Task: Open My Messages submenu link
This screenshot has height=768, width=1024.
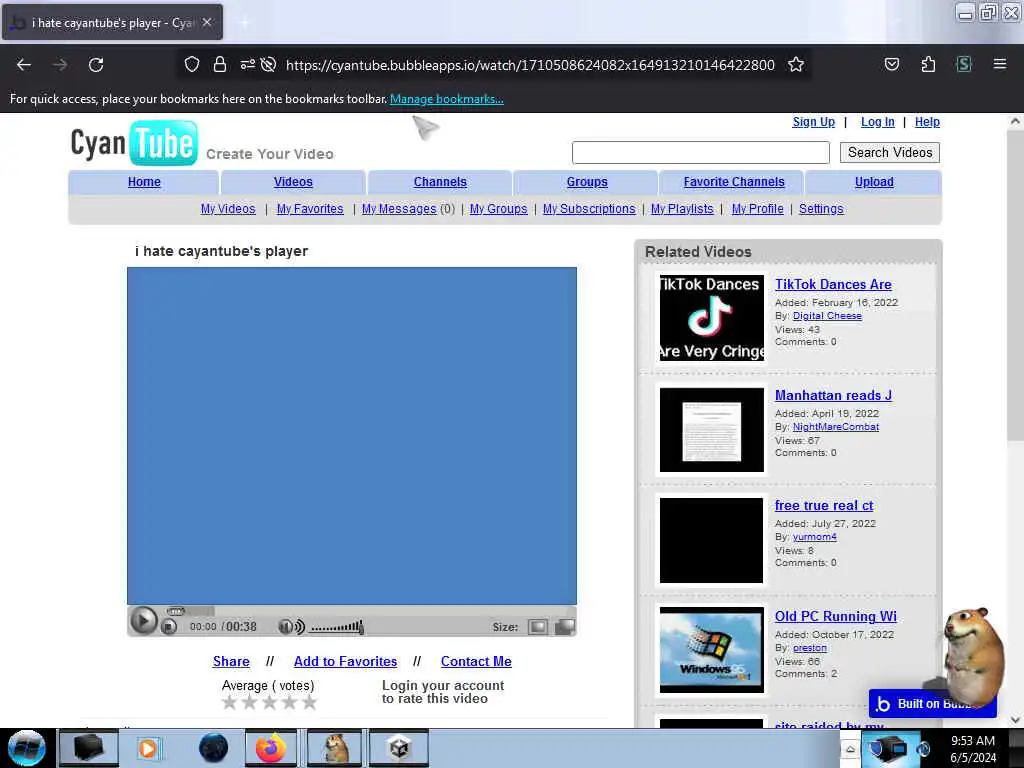Action: click(399, 209)
